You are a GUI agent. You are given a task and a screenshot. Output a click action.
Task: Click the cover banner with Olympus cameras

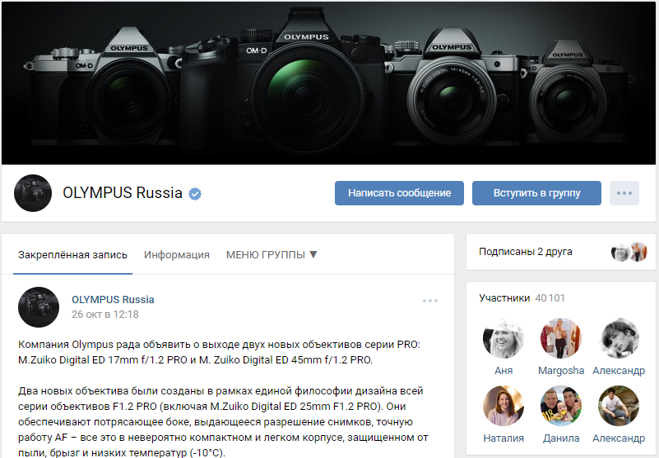pos(329,83)
